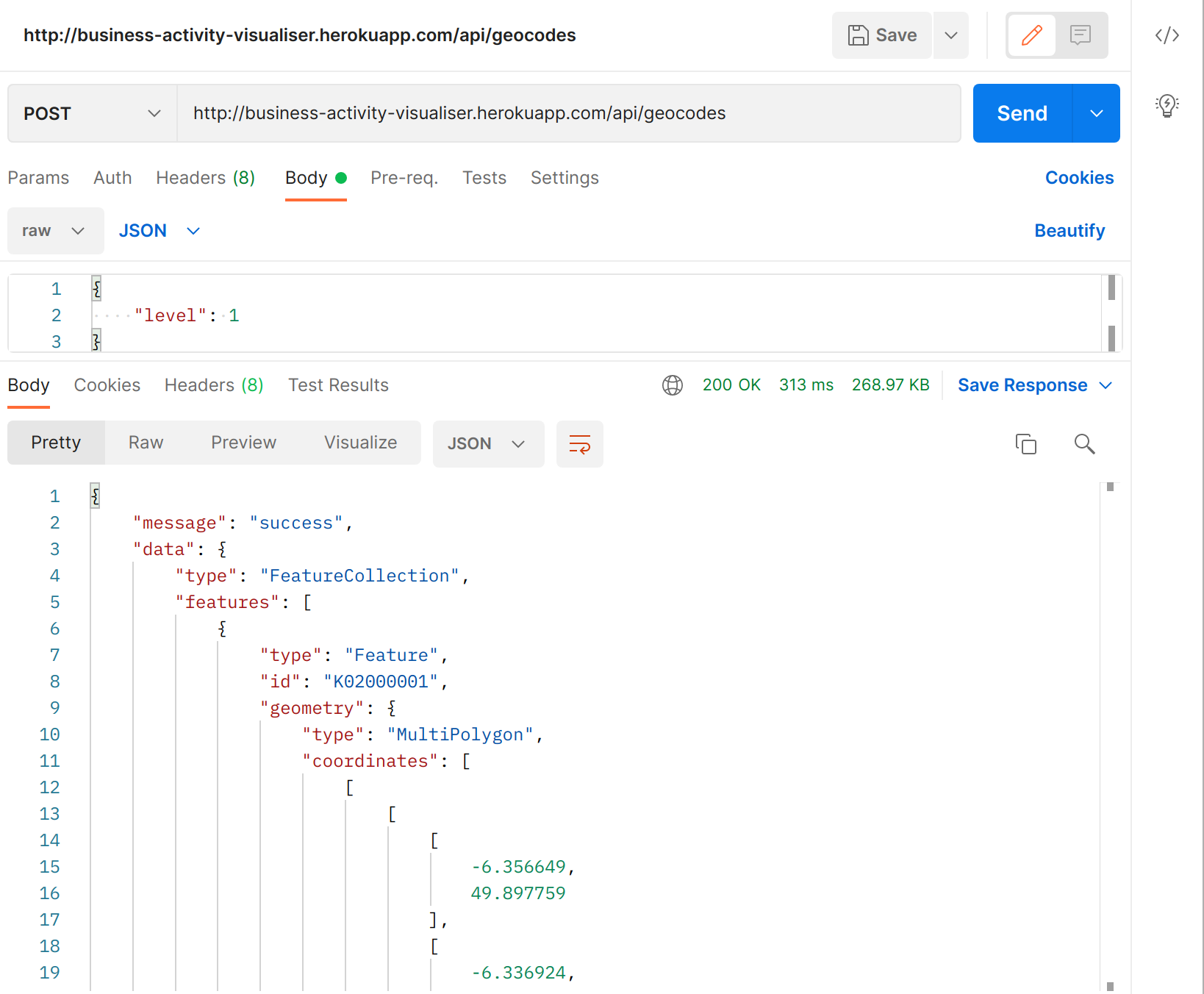This screenshot has height=994, width=1204.
Task: Open the POST method dropdown
Action: tap(92, 113)
